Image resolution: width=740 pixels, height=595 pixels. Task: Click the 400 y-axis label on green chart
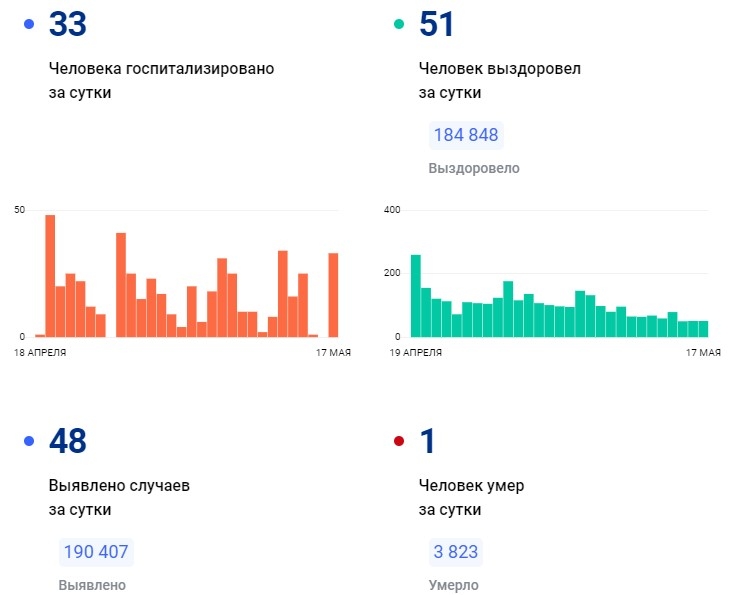392,210
